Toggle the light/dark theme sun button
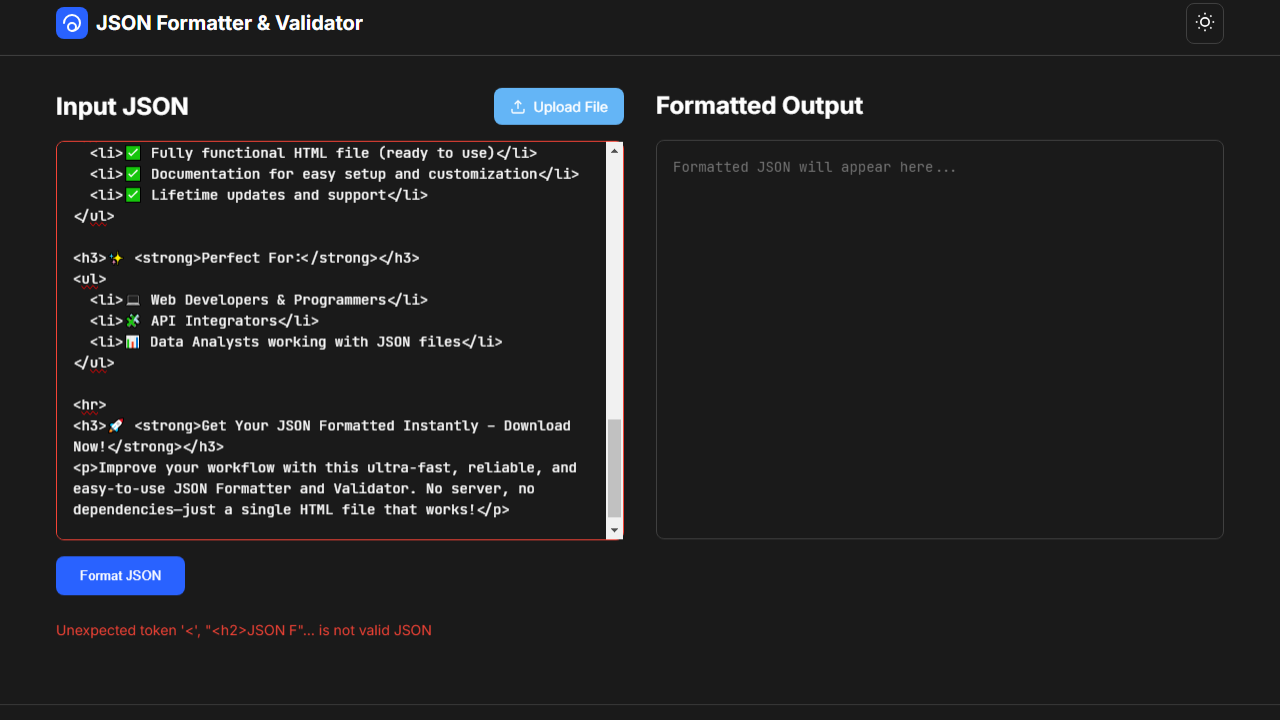 [1204, 23]
